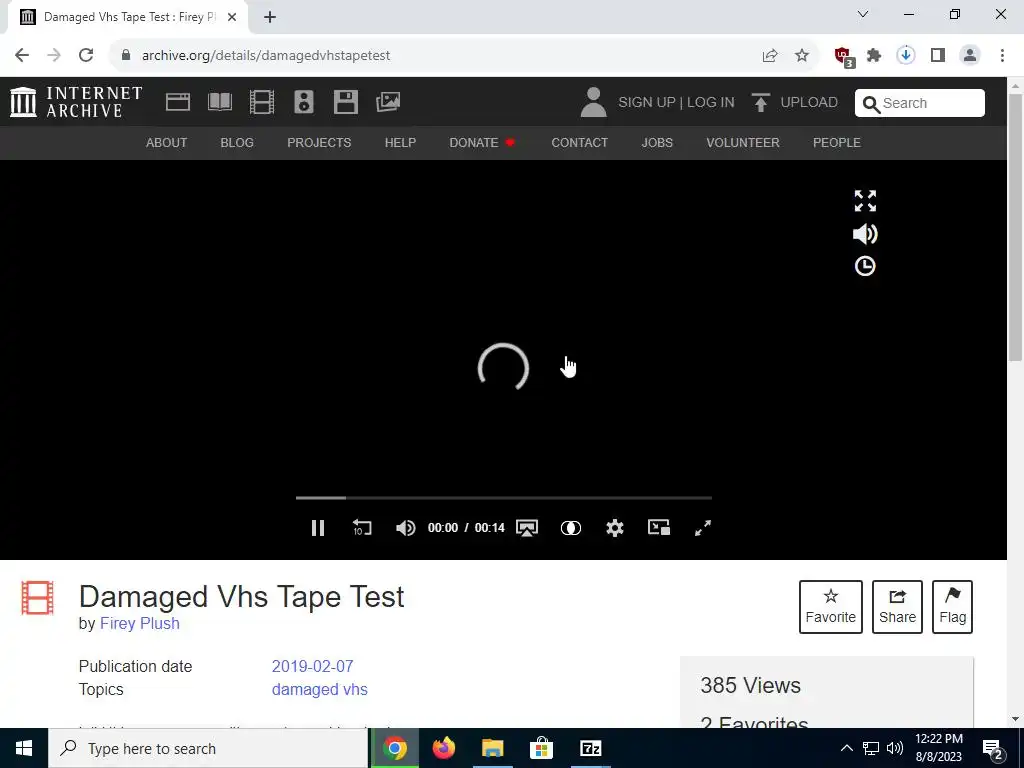Viewport: 1024px width, 768px height.
Task: Toggle the captions/contrast circle icon
Action: pyautogui.click(x=571, y=528)
